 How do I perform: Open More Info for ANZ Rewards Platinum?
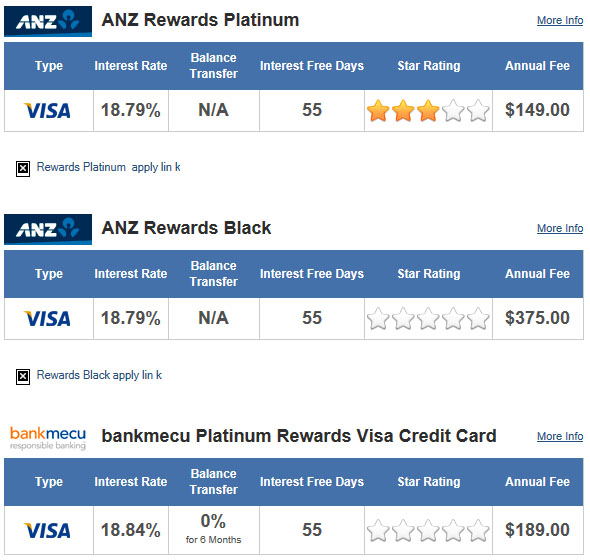(560, 20)
